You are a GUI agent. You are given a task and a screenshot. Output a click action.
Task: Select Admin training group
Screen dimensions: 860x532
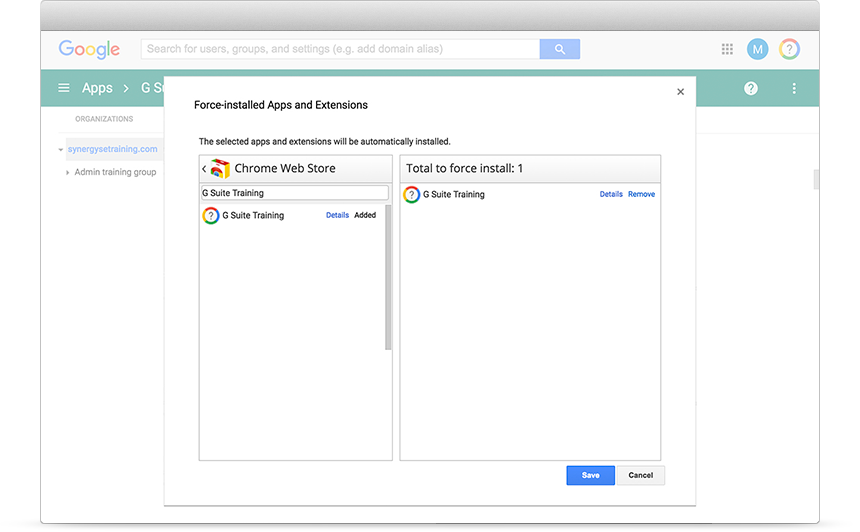pyautogui.click(x=115, y=172)
